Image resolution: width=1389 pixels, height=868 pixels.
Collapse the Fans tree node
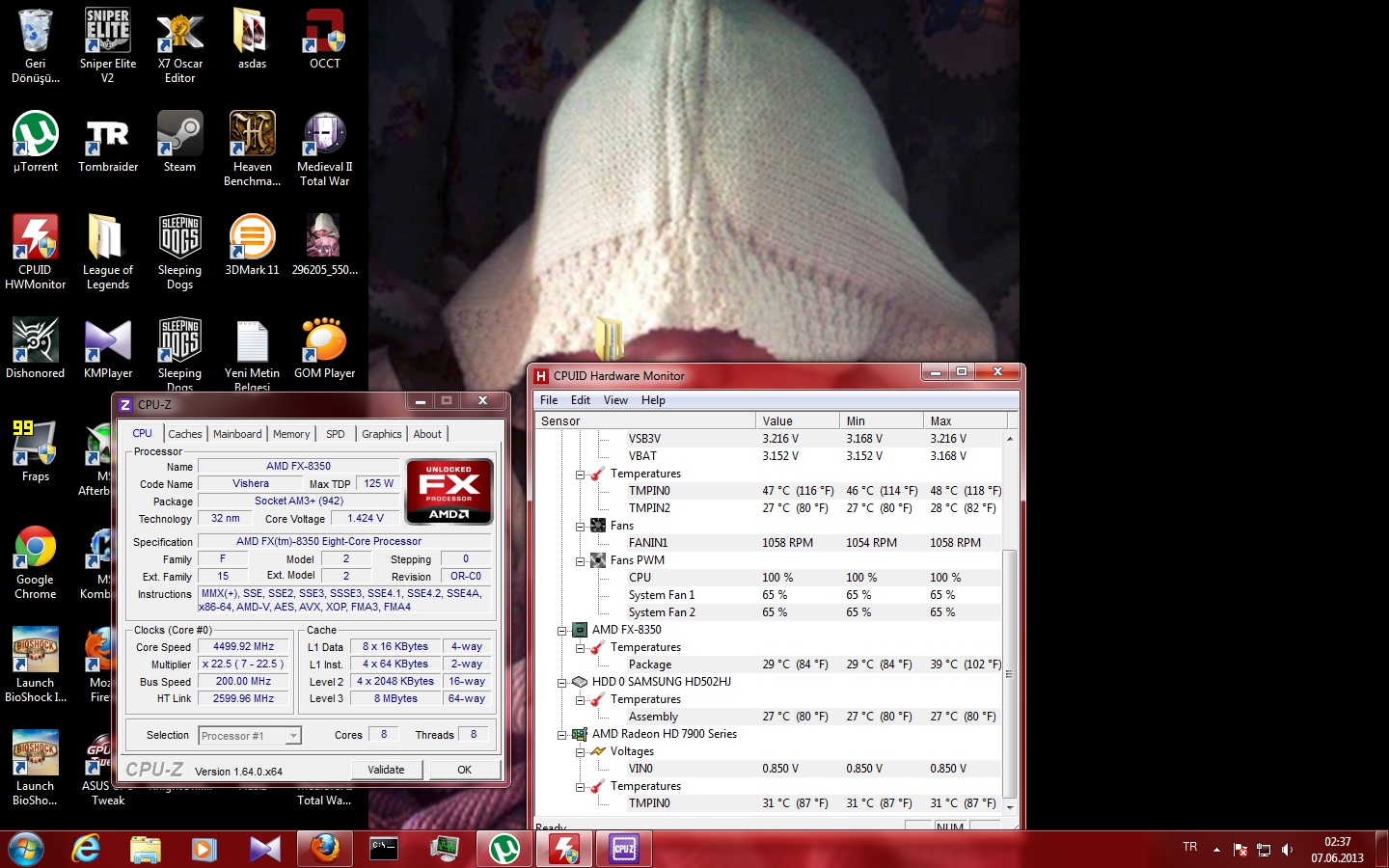(580, 526)
